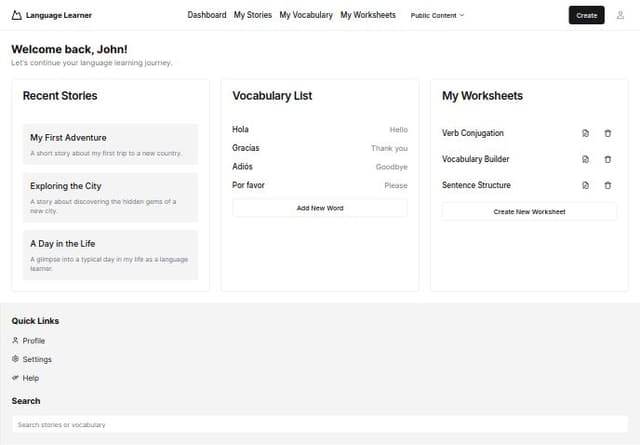Click the translation Hello

pyautogui.click(x=398, y=129)
